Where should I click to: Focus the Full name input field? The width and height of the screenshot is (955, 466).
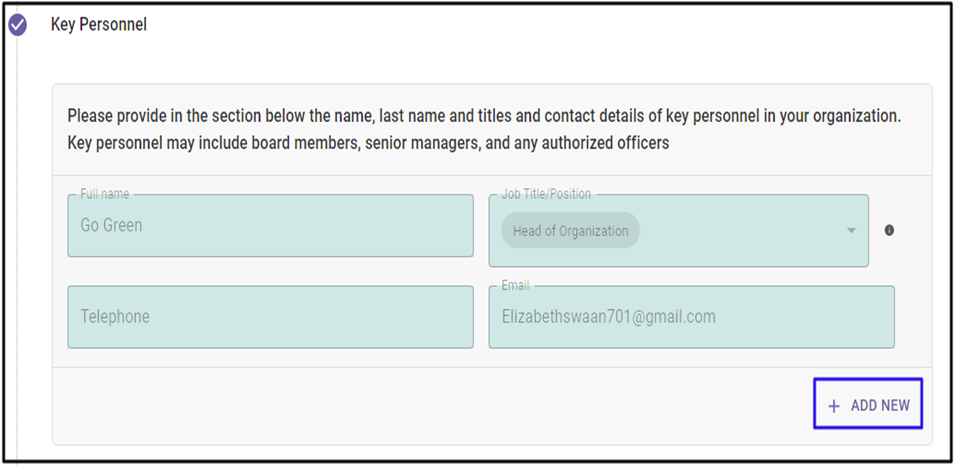(x=270, y=225)
